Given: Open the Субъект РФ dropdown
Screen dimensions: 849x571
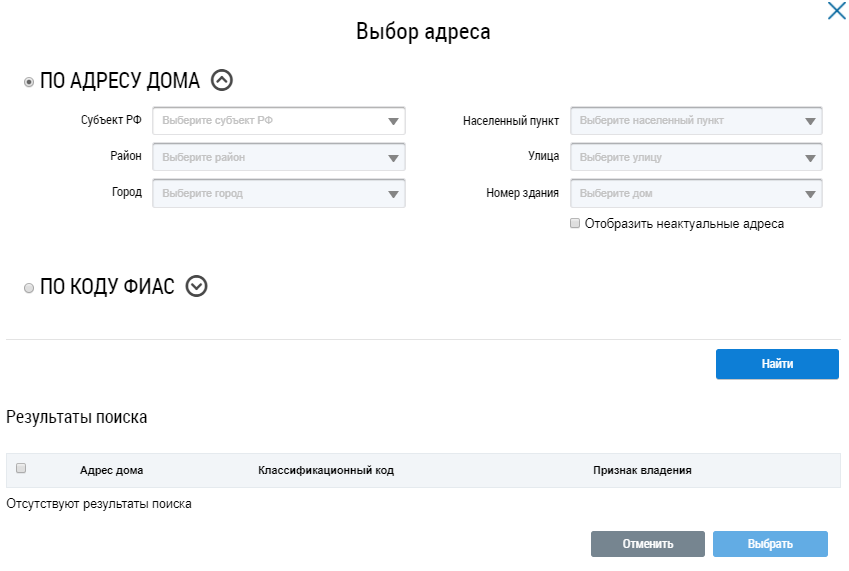Looking at the screenshot, I should pyautogui.click(x=279, y=122).
